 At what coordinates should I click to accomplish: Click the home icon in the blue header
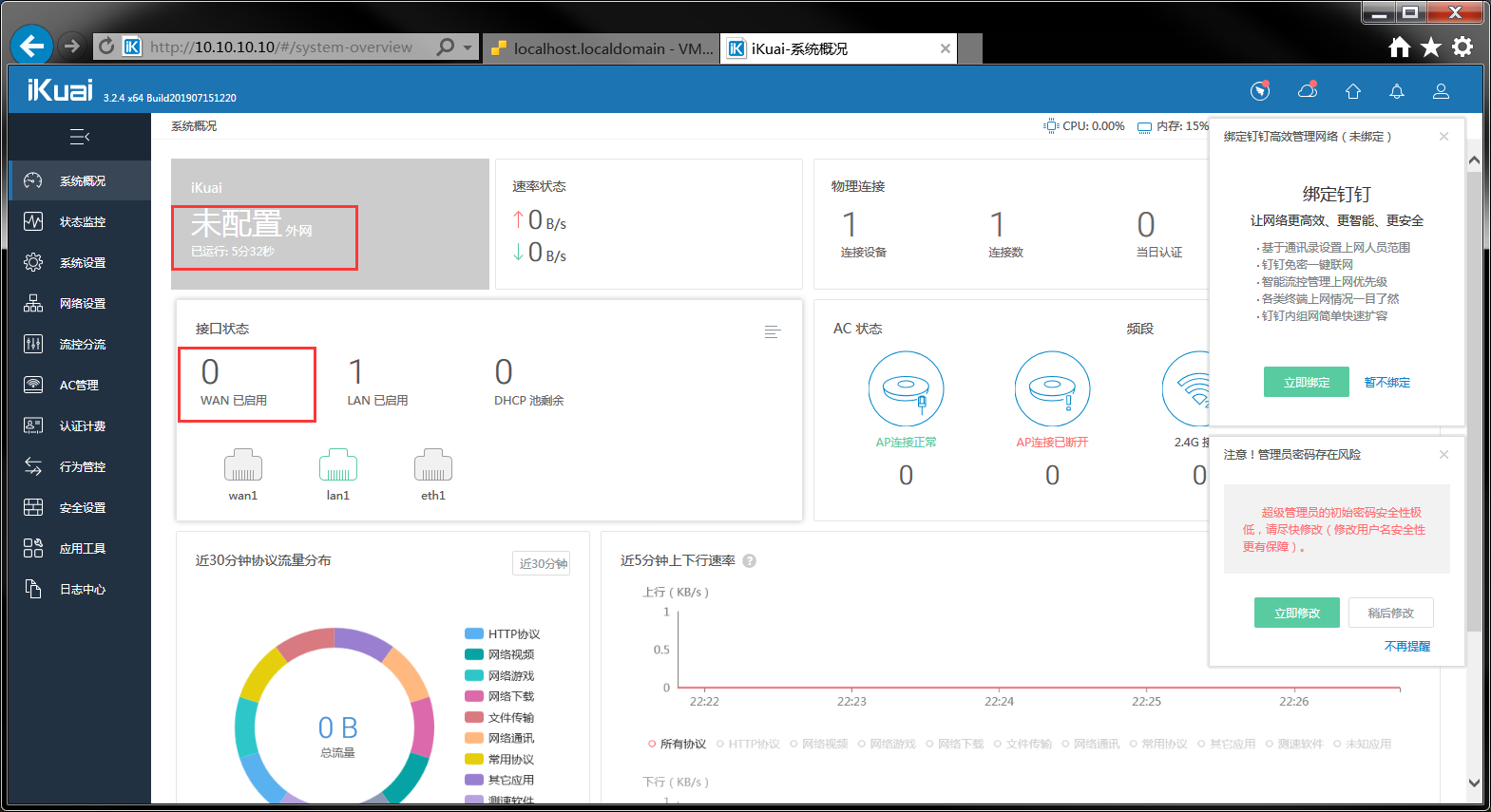pos(1353,91)
